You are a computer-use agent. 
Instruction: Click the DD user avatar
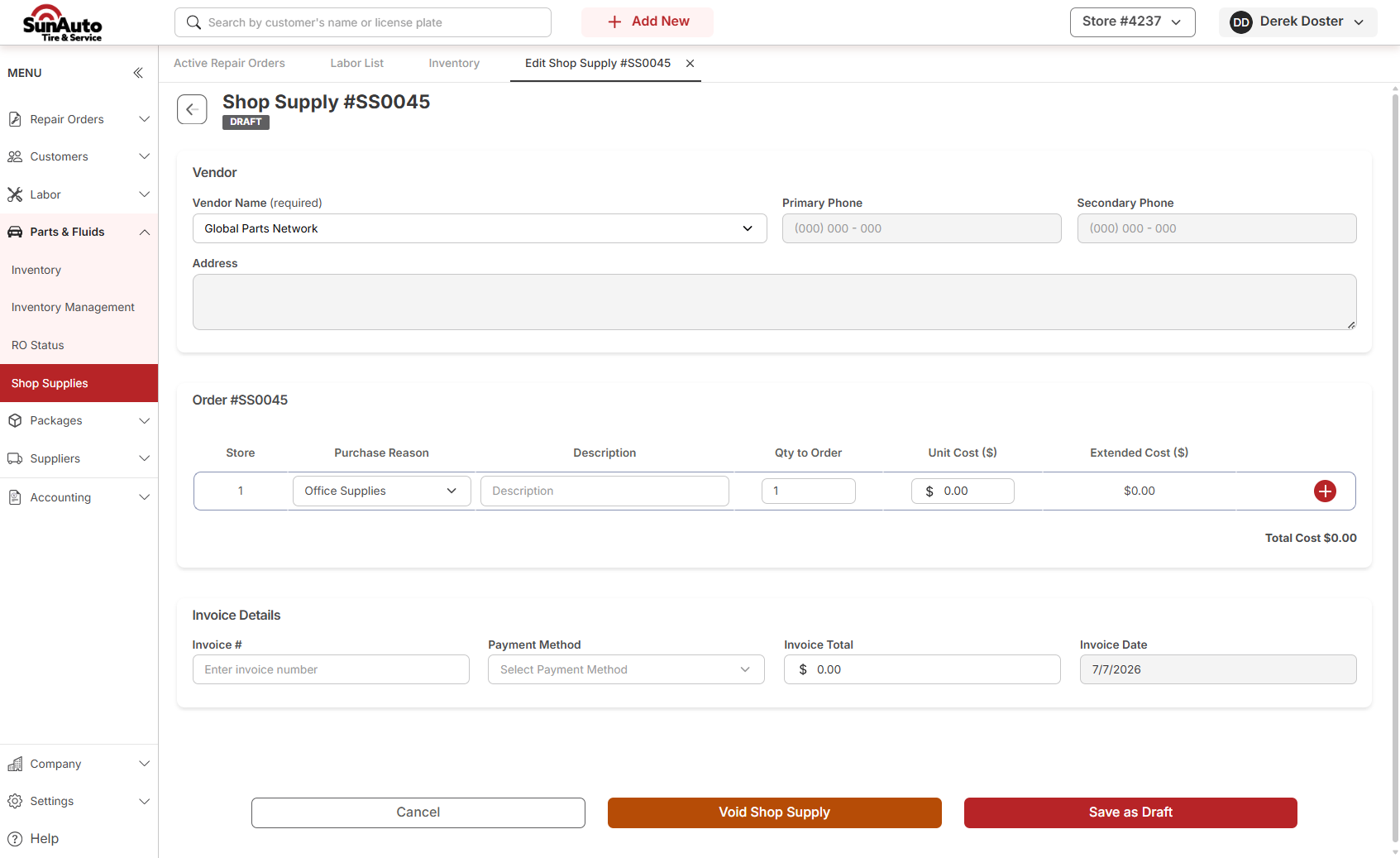[x=1240, y=22]
